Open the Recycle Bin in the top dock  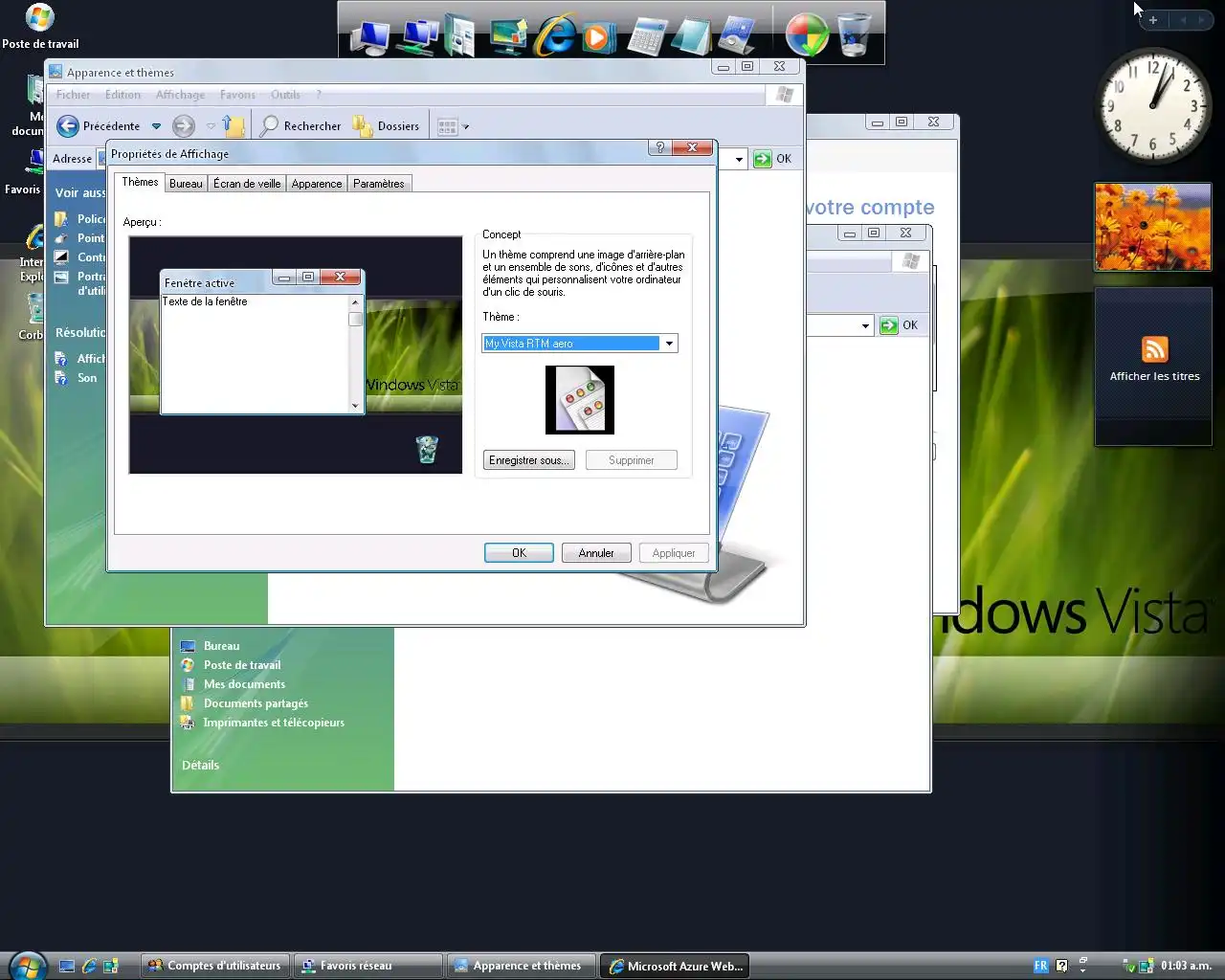tap(854, 34)
